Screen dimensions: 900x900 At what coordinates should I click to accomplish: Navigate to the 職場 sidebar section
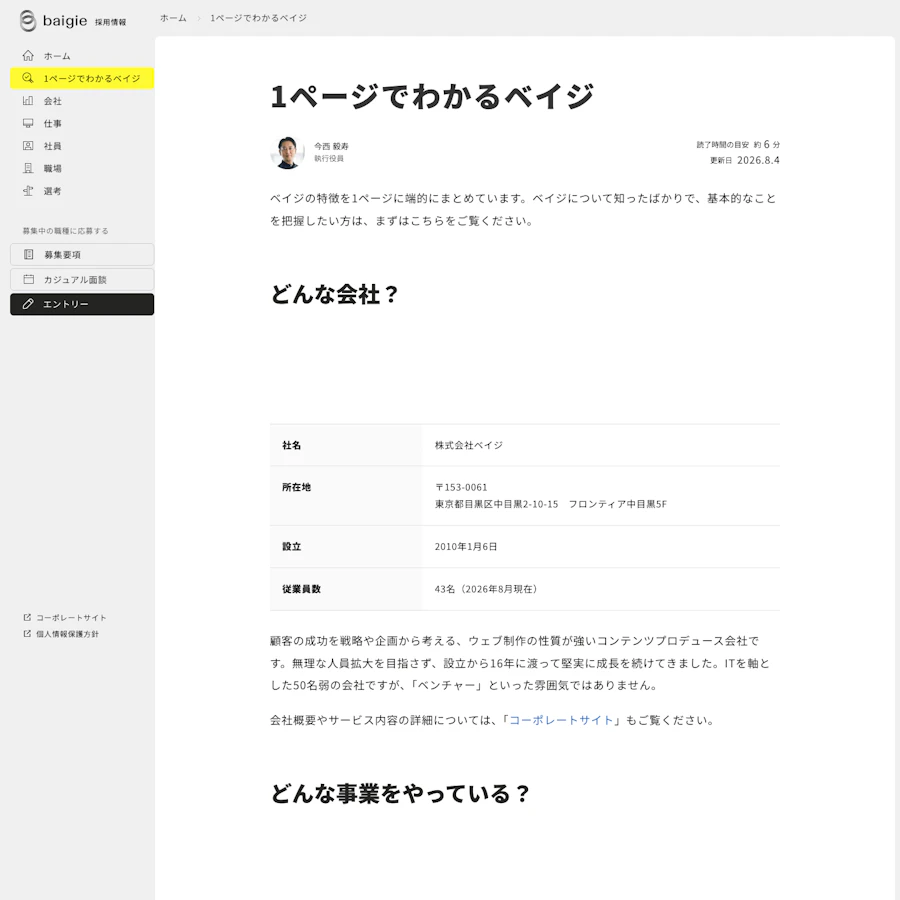(x=82, y=168)
